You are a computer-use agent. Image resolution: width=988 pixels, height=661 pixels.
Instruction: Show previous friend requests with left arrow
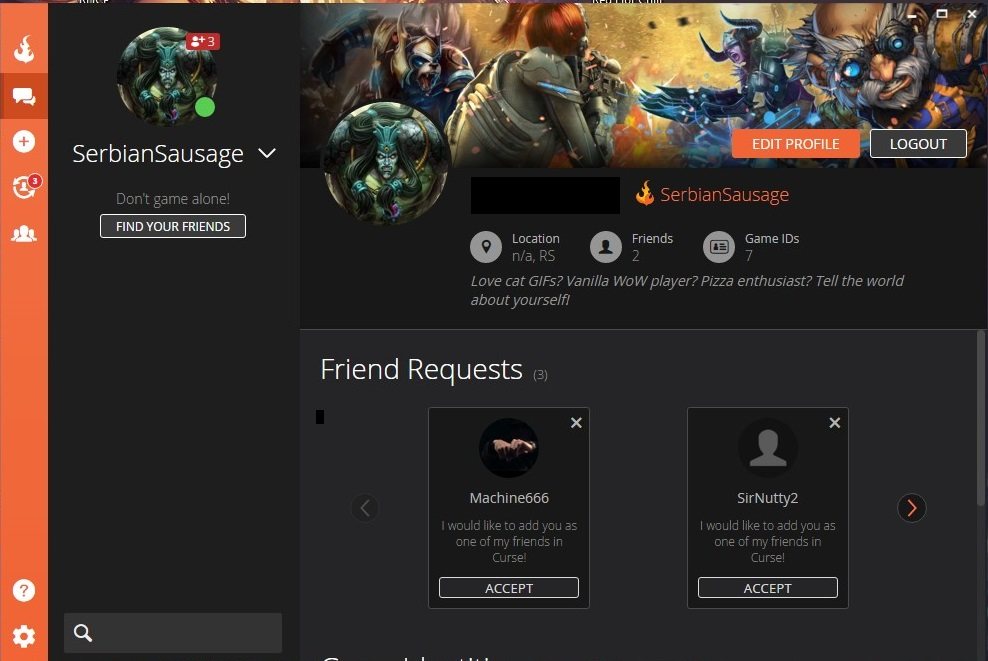[365, 508]
